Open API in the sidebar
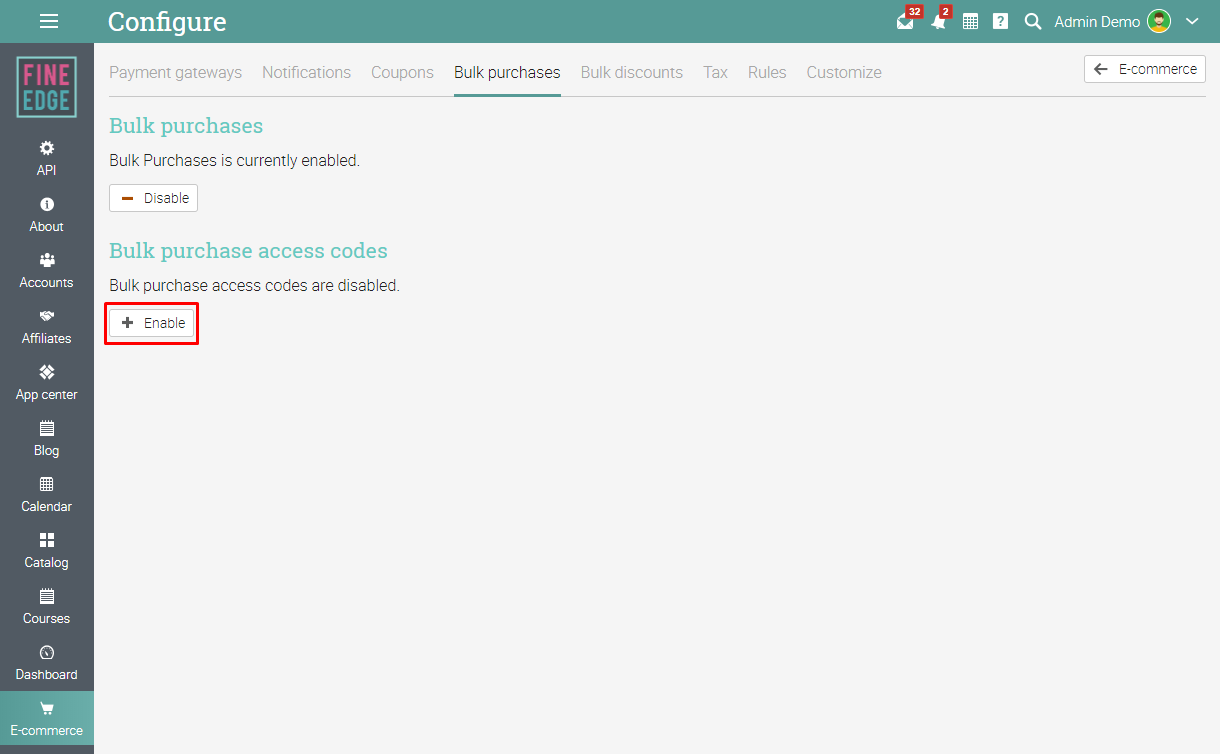Screen dimensions: 1220x754 click(x=47, y=159)
